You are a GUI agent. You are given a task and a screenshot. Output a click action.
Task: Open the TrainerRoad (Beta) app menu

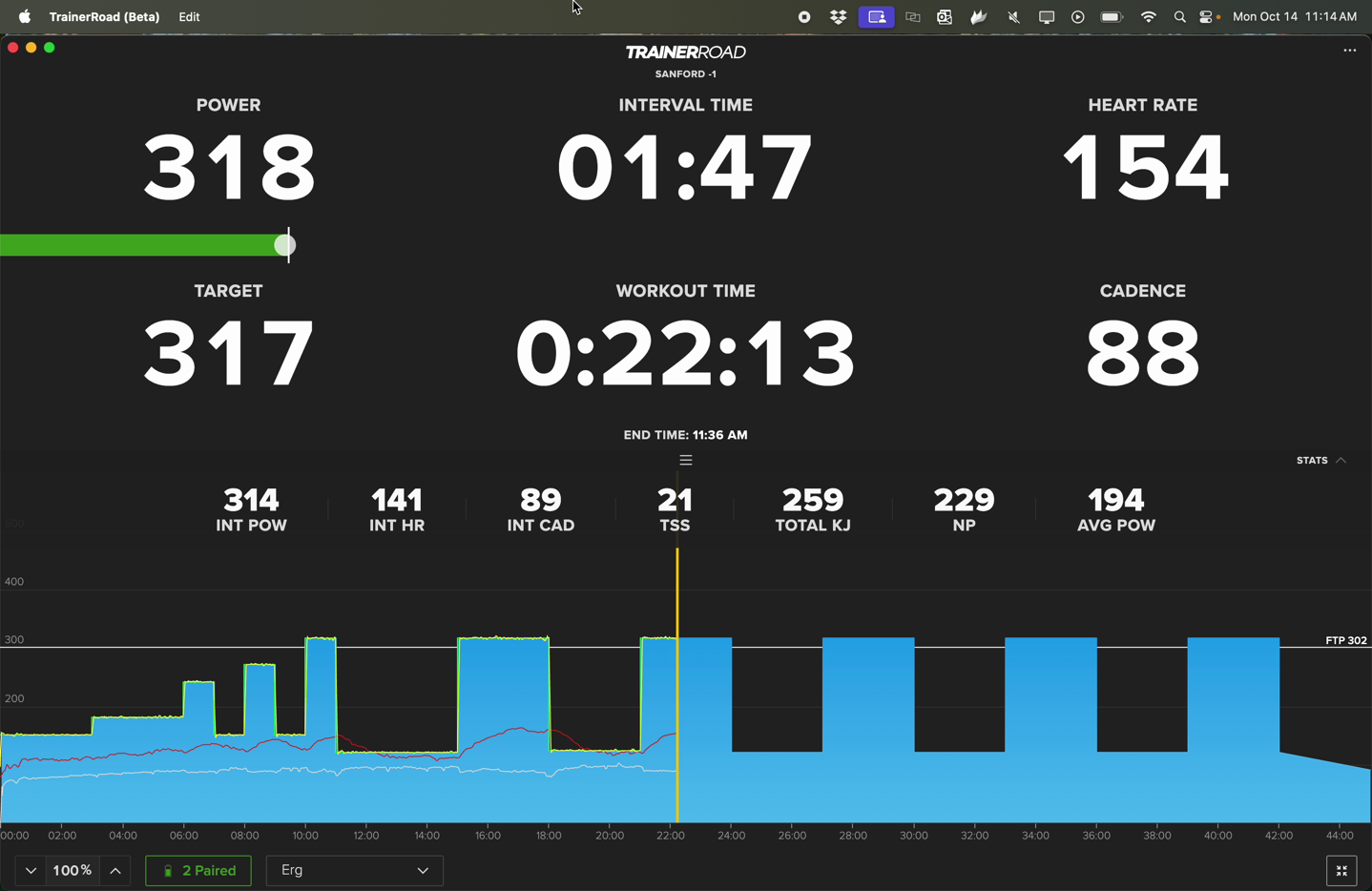(105, 16)
